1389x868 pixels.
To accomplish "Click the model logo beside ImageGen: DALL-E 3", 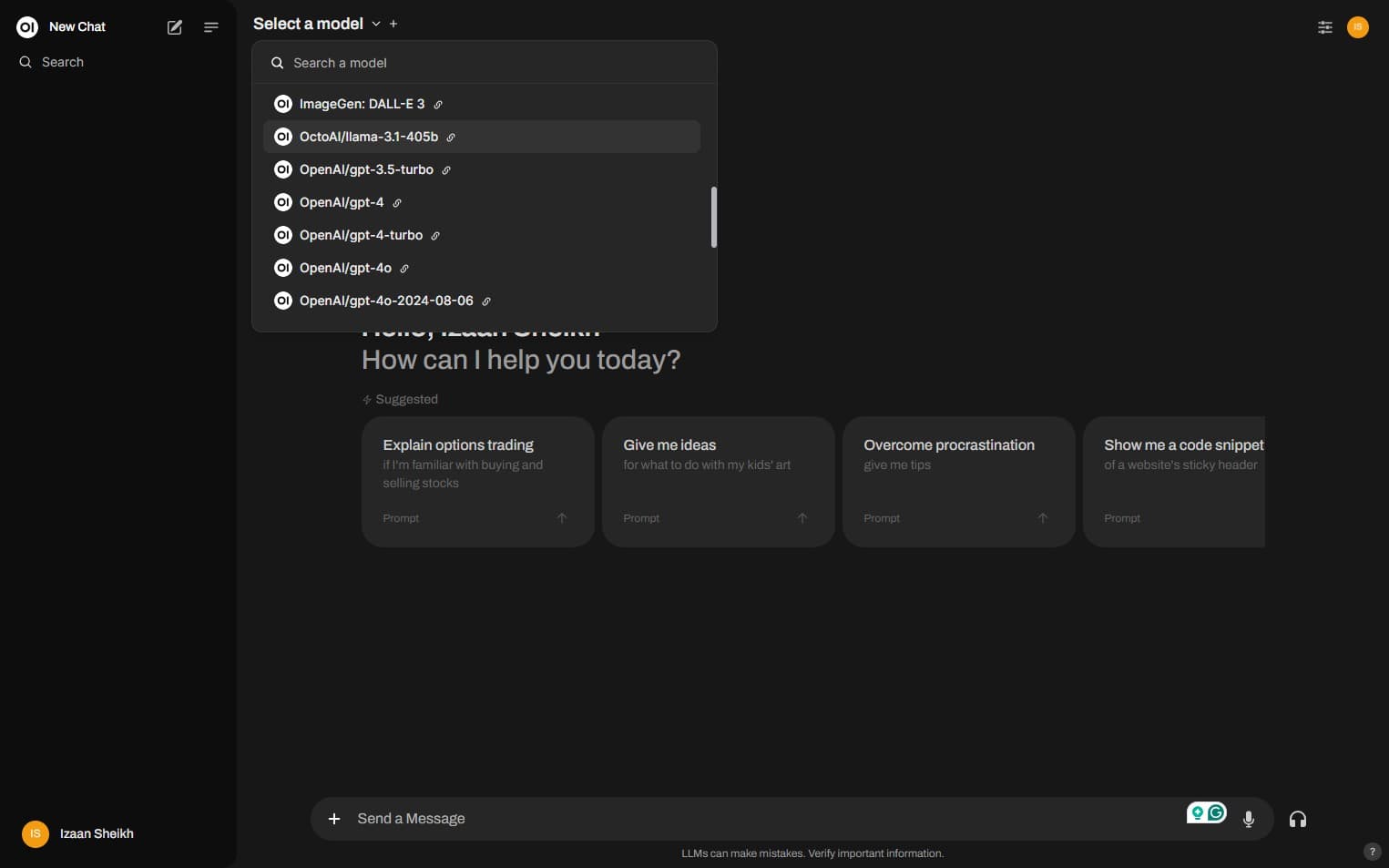I will pos(283,104).
